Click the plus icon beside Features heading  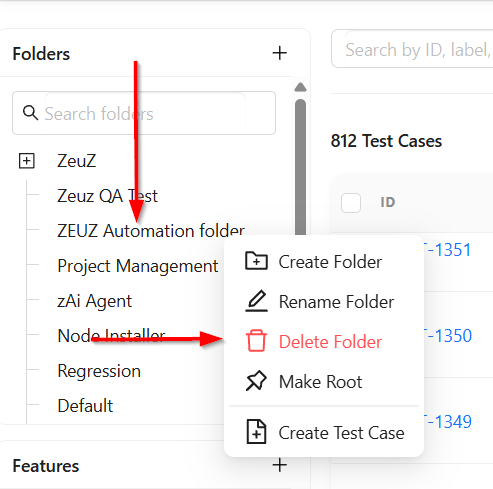click(x=280, y=465)
